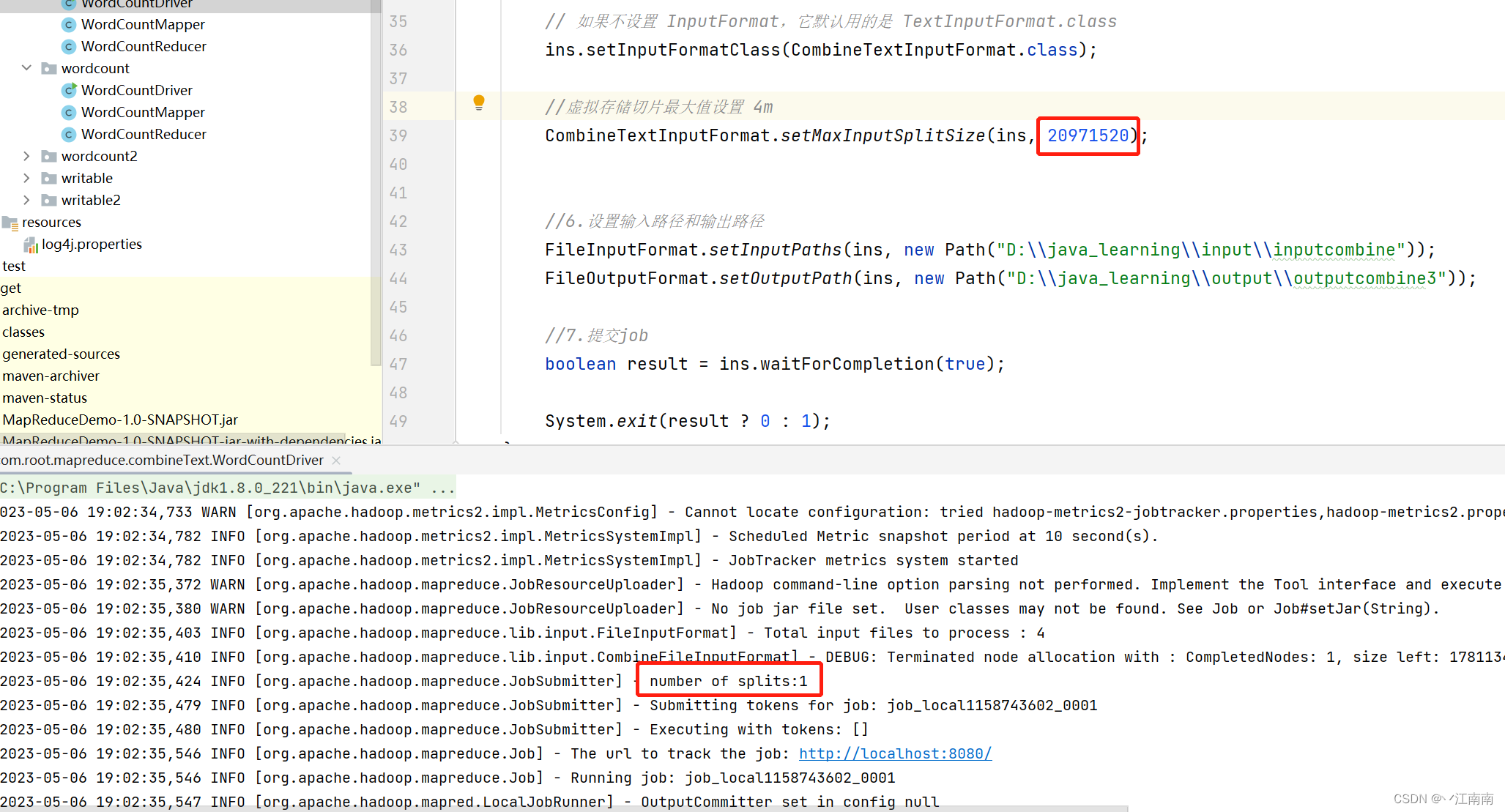Select the archive-tmp directory
The width and height of the screenshot is (1505, 812).
pos(40,310)
